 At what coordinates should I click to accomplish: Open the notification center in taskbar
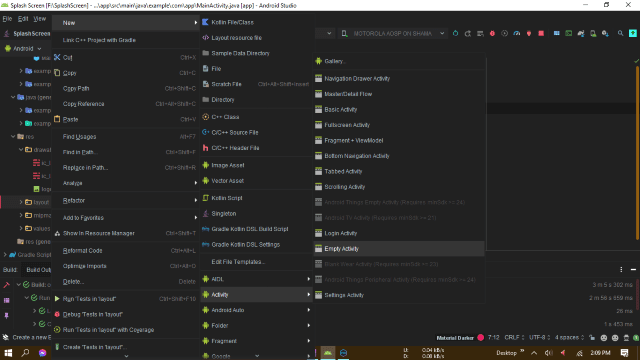[x=624, y=353]
